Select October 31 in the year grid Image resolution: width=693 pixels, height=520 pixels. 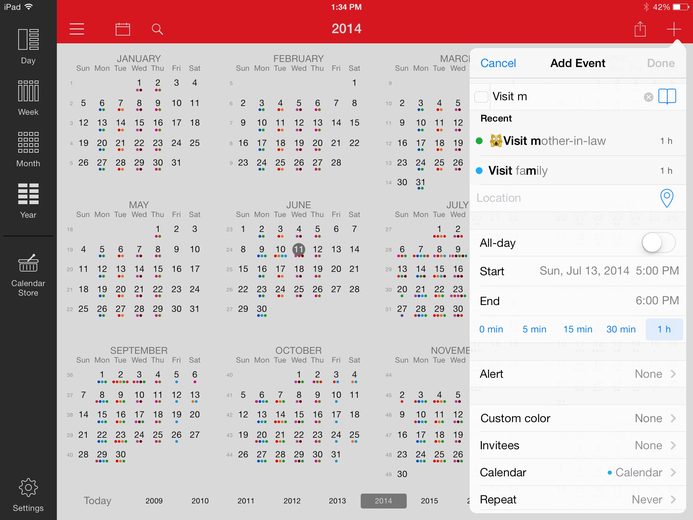point(336,454)
